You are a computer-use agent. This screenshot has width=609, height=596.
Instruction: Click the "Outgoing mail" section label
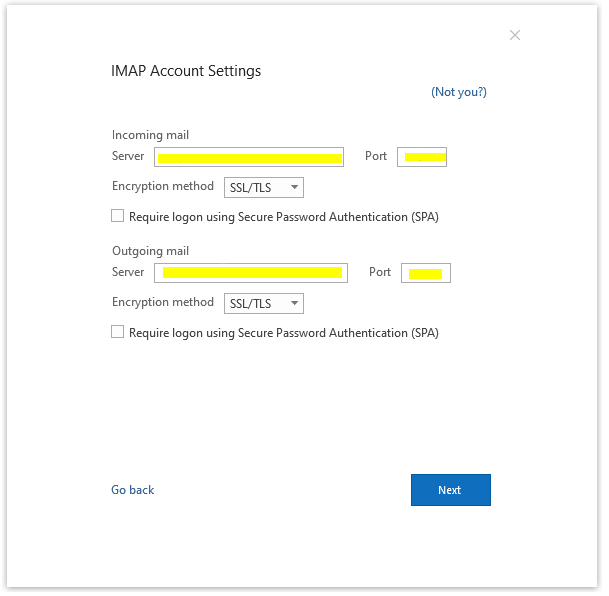(x=150, y=251)
